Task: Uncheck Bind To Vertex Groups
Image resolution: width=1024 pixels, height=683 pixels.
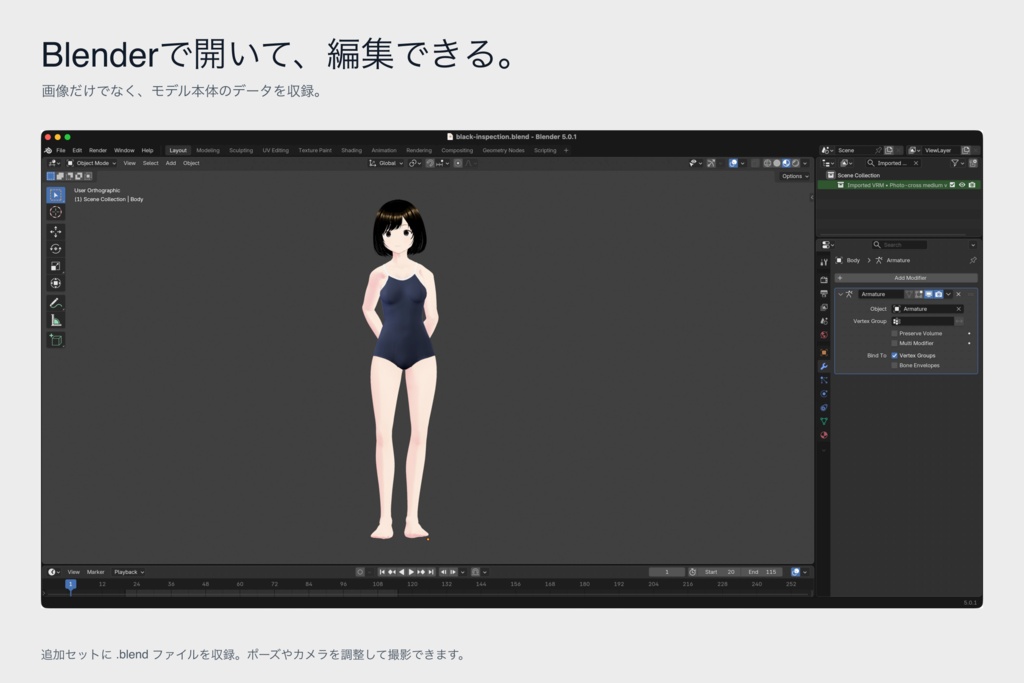Action: click(x=895, y=355)
